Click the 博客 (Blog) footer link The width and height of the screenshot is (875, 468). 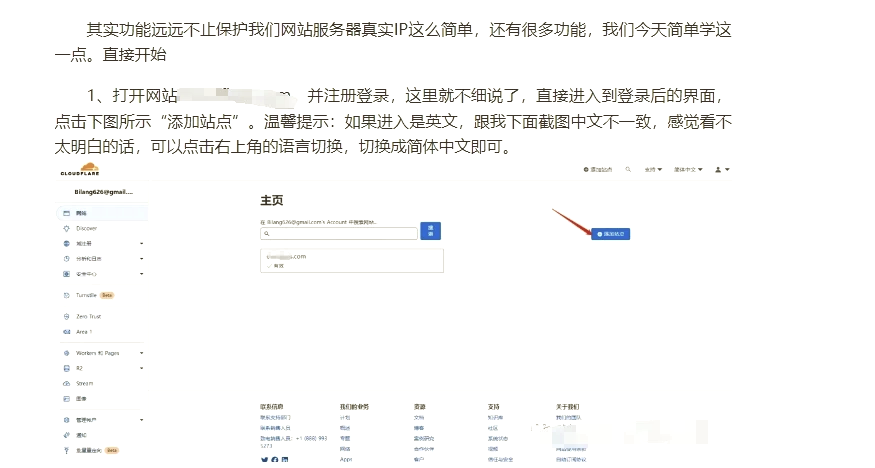point(419,428)
